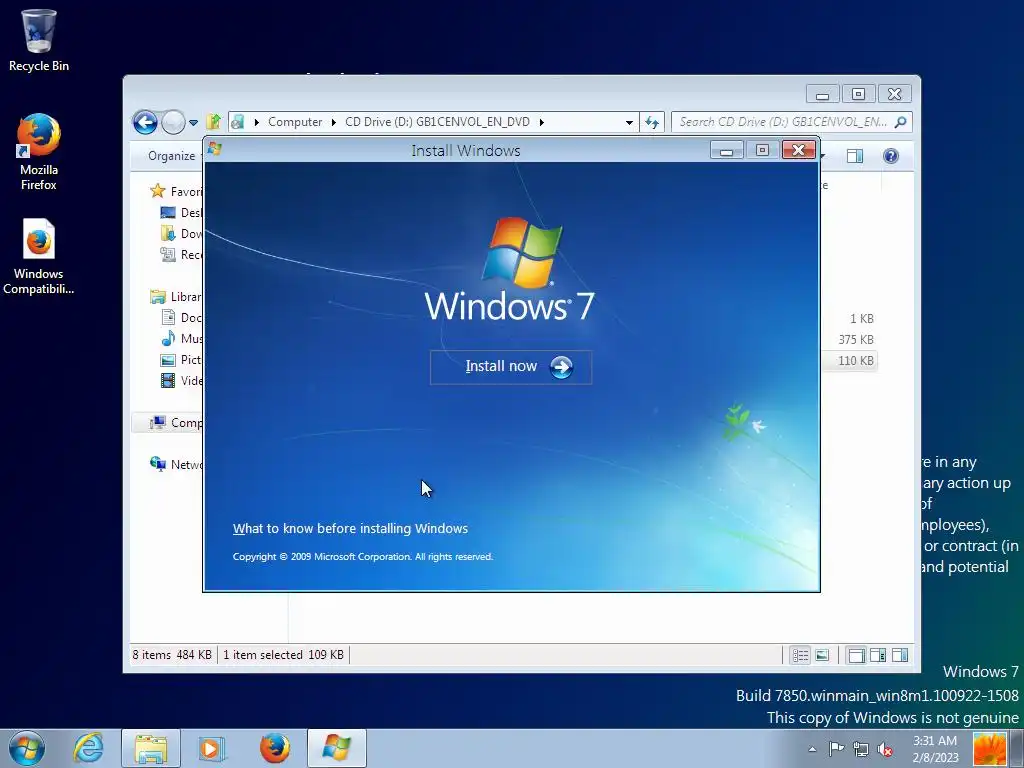This screenshot has height=768, width=1024.
Task: Select Network in navigation pane
Action: tap(176, 464)
